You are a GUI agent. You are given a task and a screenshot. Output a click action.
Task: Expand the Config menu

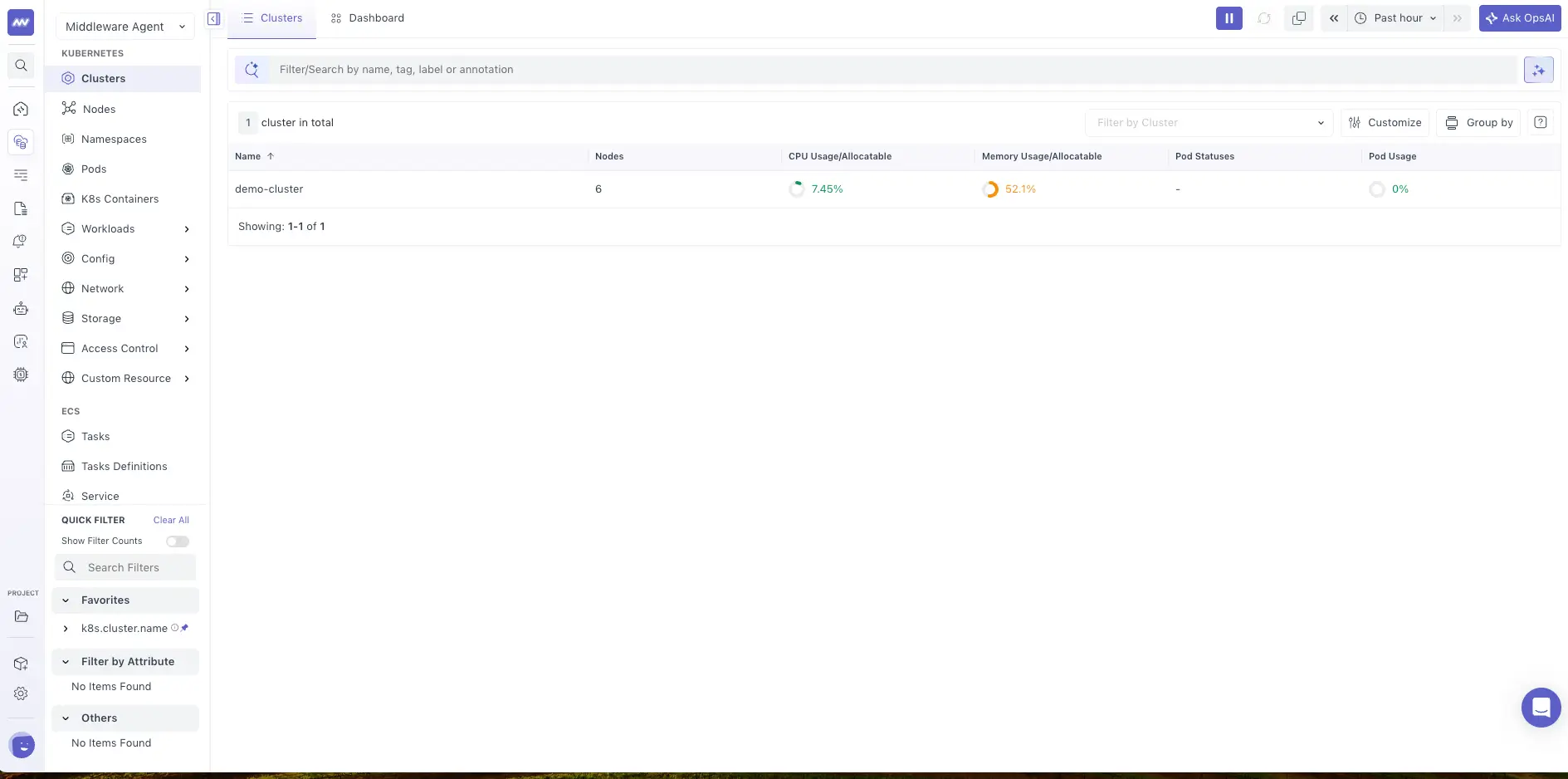pyautogui.click(x=126, y=259)
